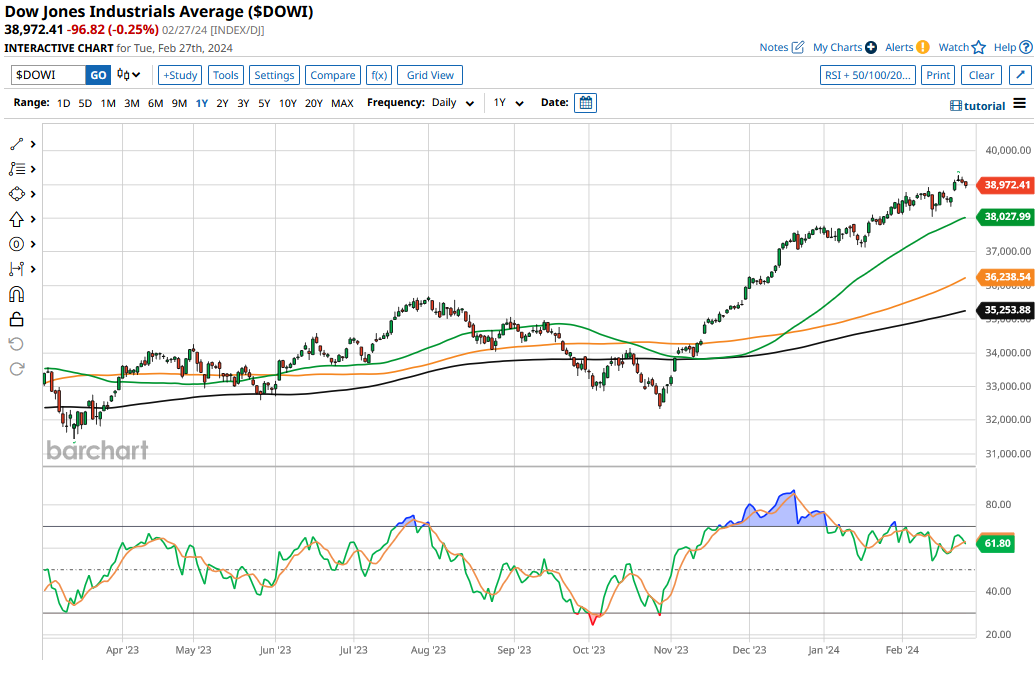This screenshot has height=677, width=1036.
Task: Select the line drawing tool
Action: [x=16, y=144]
